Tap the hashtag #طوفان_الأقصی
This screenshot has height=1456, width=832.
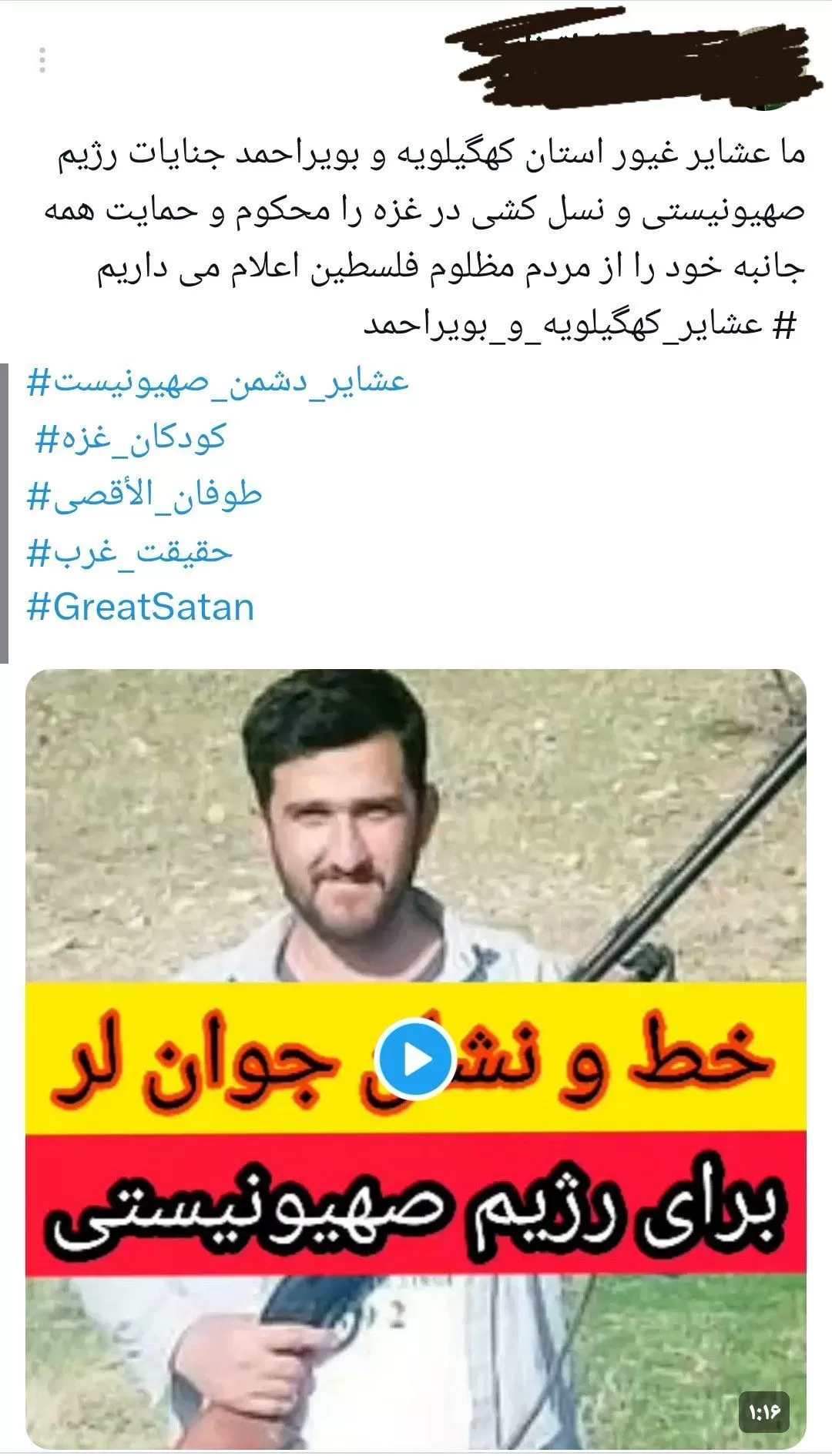145,495
